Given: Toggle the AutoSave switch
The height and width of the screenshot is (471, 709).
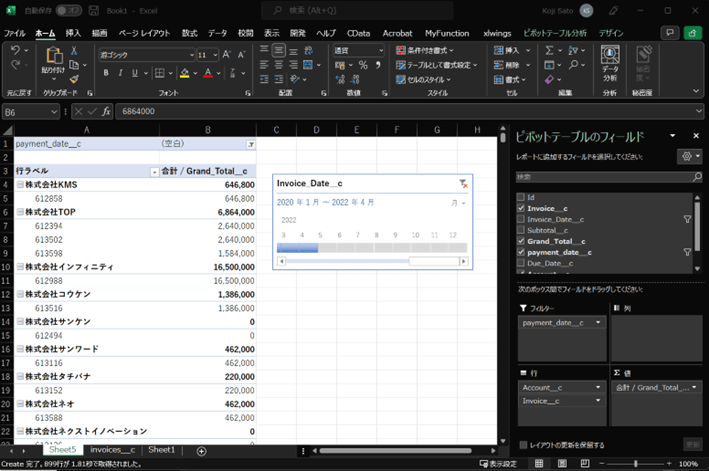Looking at the screenshot, I should point(69,10).
